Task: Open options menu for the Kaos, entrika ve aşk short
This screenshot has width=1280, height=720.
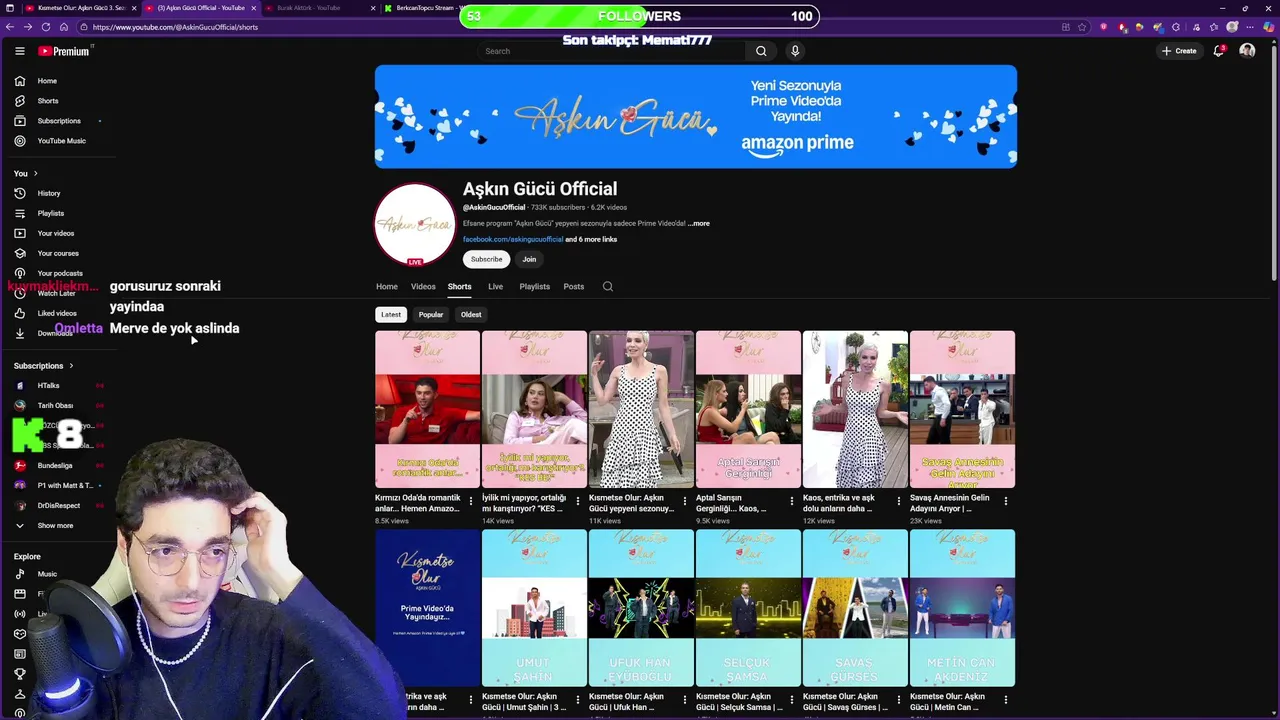Action: click(x=899, y=501)
